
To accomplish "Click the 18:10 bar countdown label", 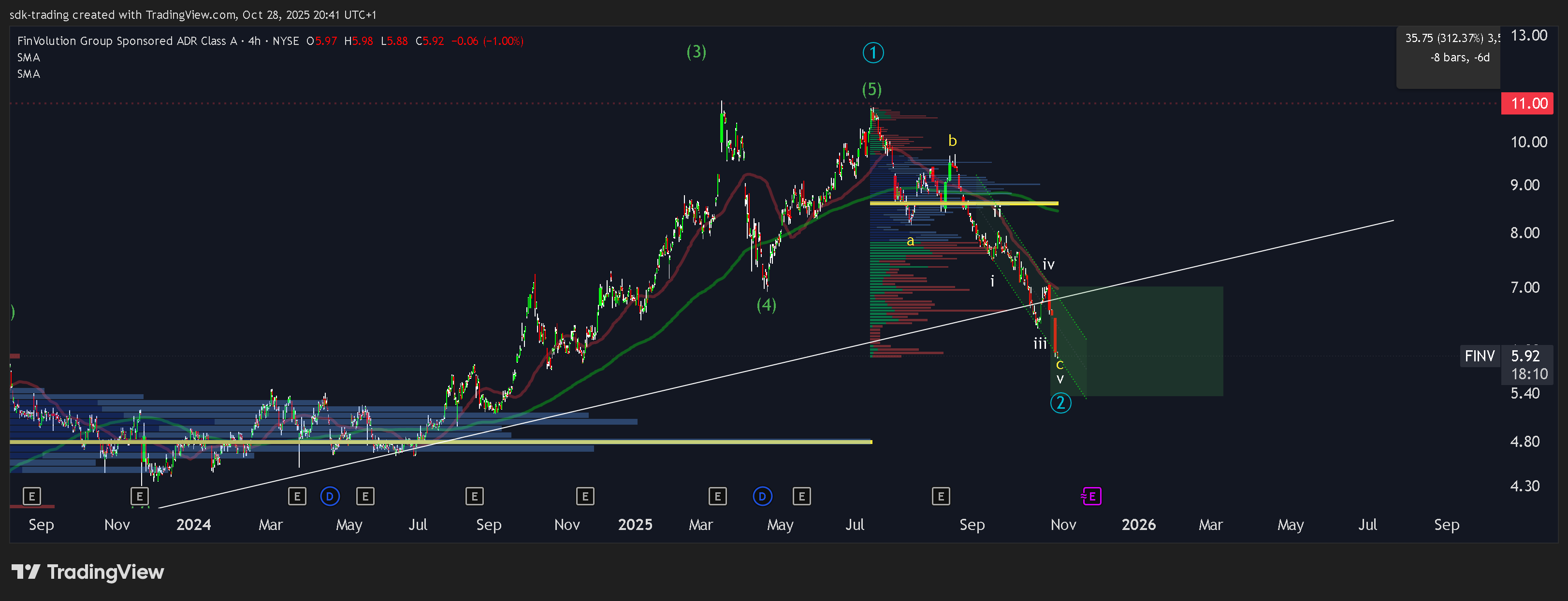I will click(x=1529, y=374).
